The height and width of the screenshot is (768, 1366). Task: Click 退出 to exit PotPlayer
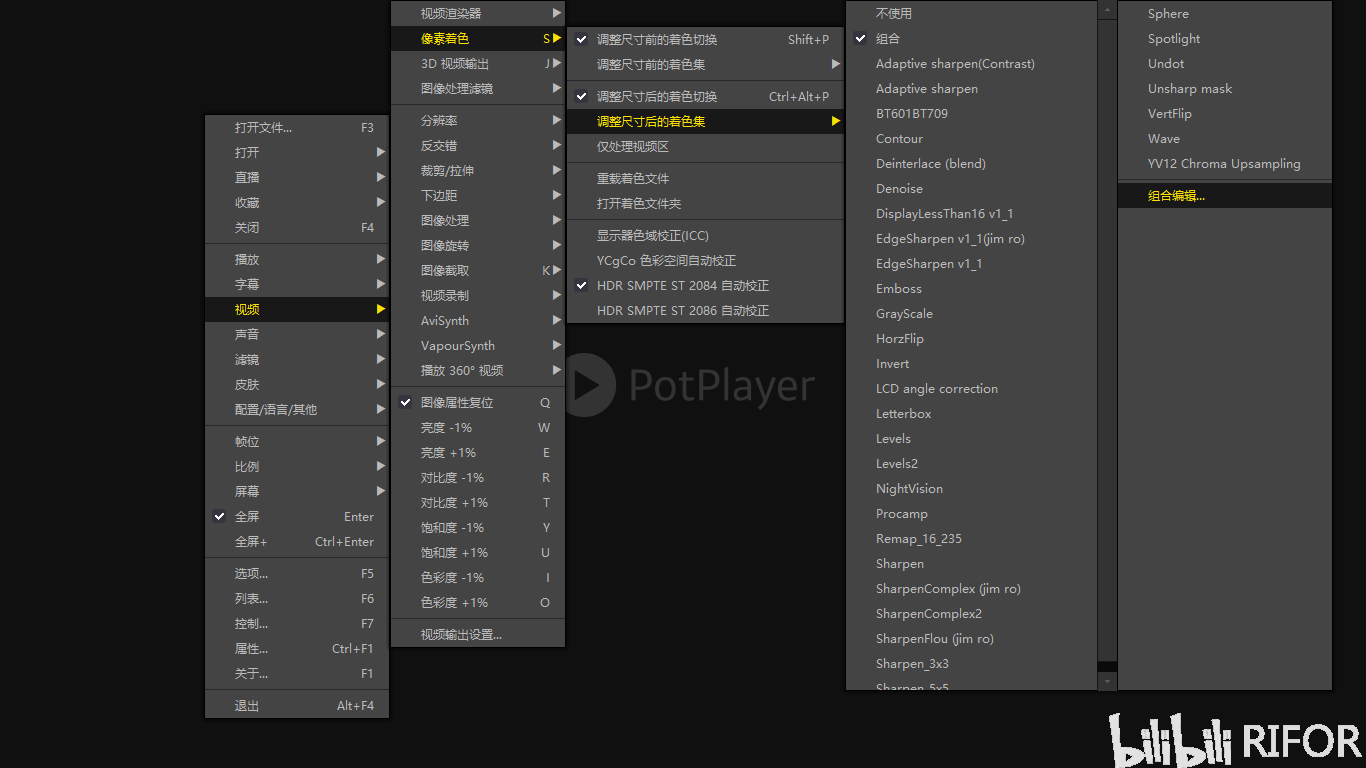click(x=297, y=706)
